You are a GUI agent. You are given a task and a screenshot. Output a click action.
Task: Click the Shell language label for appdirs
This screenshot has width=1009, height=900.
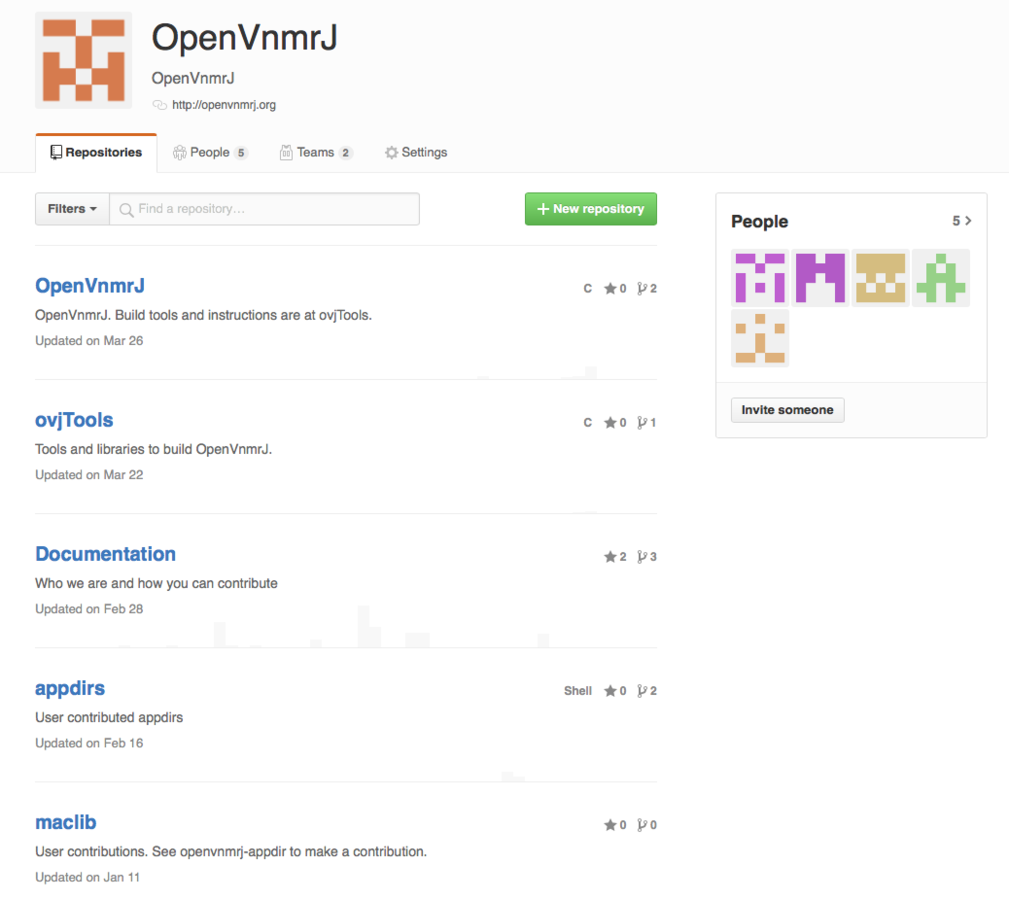[578, 691]
